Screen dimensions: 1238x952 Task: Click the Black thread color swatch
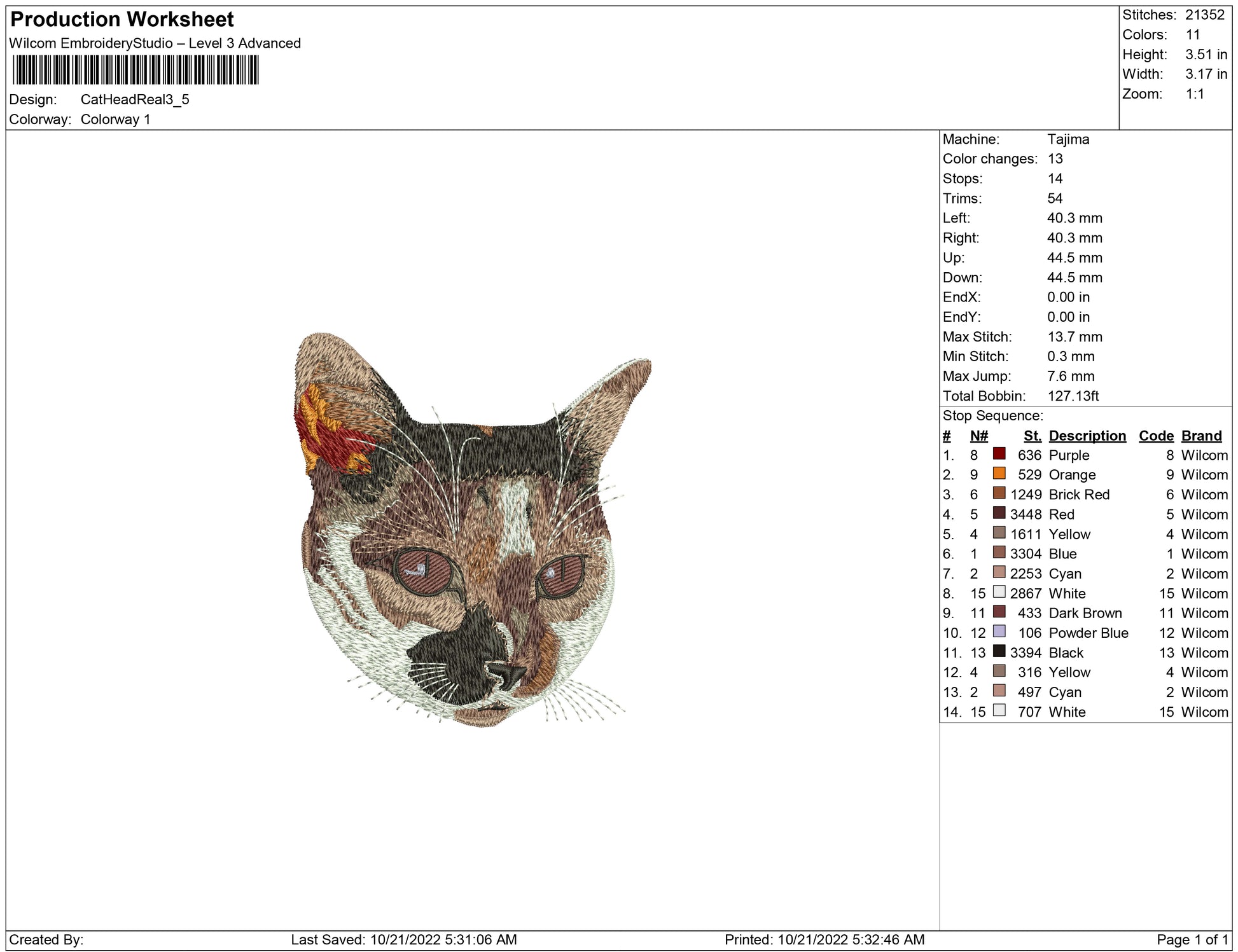click(999, 652)
